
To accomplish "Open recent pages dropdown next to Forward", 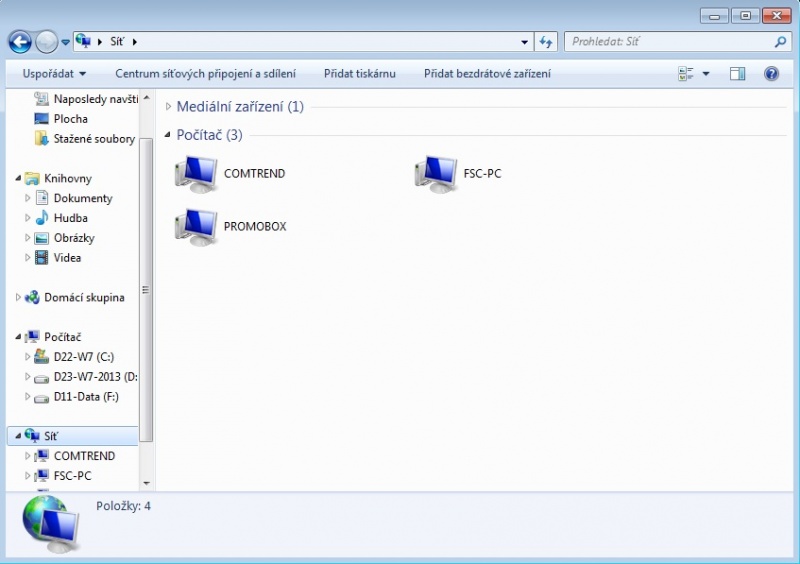I will coord(65,42).
